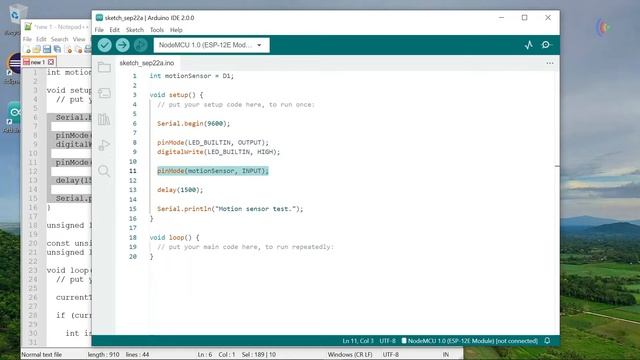
Task: Click the digitalWrite(LED_BUILTIN, HIGH); line
Action: (219, 152)
